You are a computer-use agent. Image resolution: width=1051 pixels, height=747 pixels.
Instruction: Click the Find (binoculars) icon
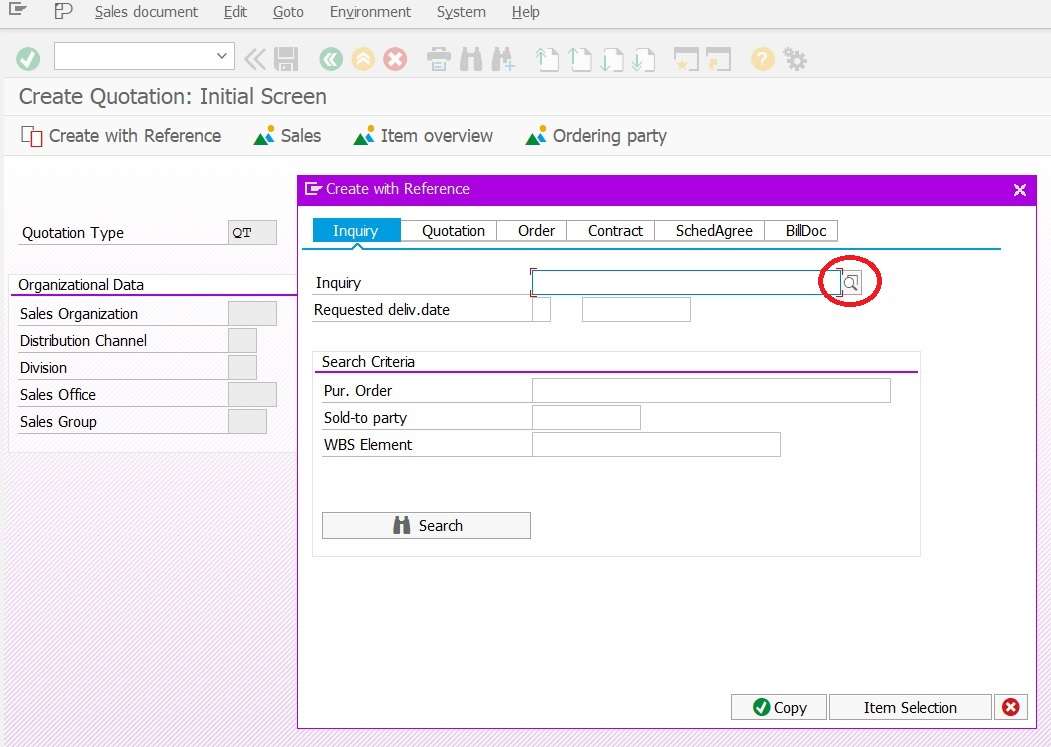click(471, 58)
